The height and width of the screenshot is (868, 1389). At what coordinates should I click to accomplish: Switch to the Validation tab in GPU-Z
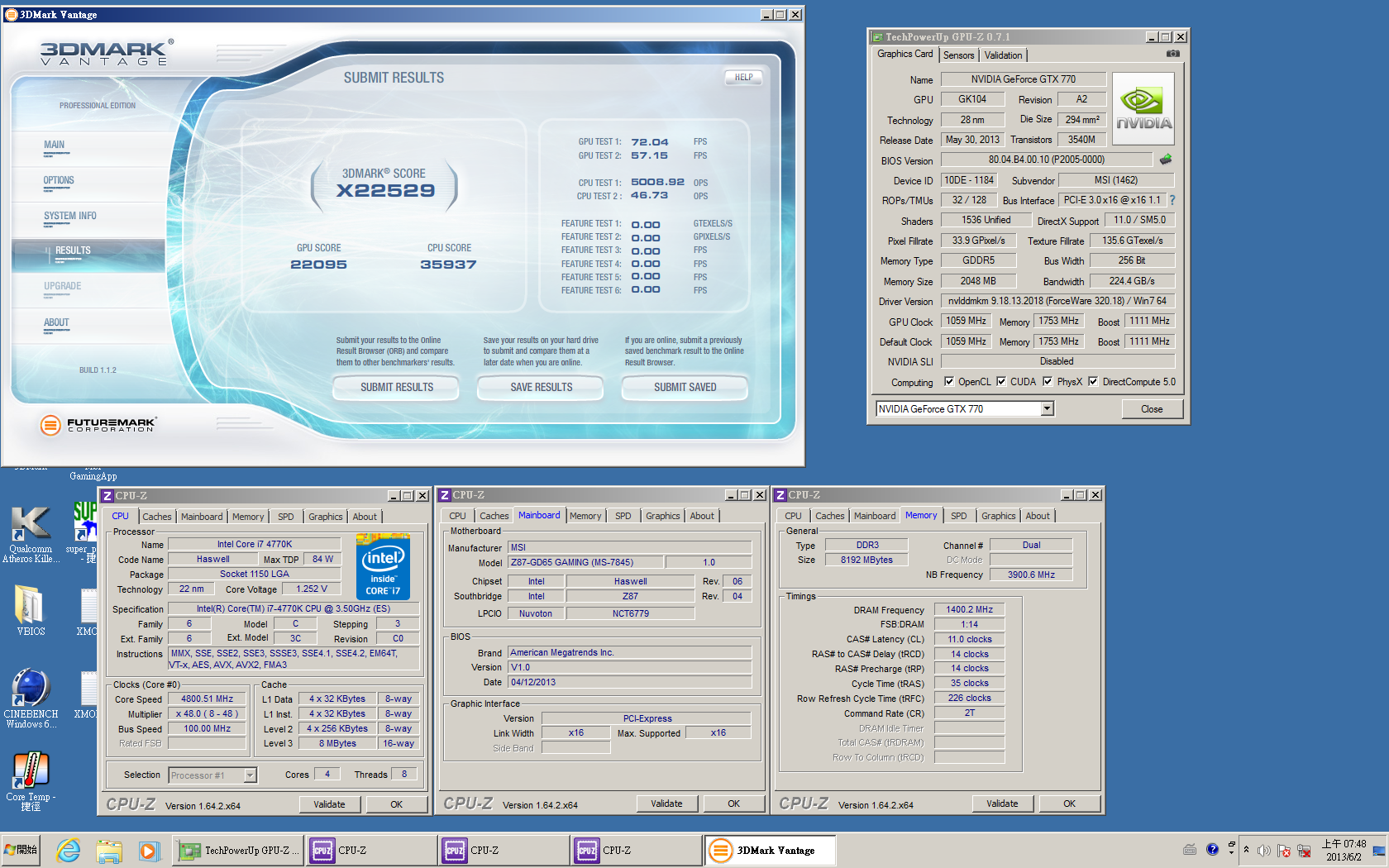[1003, 55]
